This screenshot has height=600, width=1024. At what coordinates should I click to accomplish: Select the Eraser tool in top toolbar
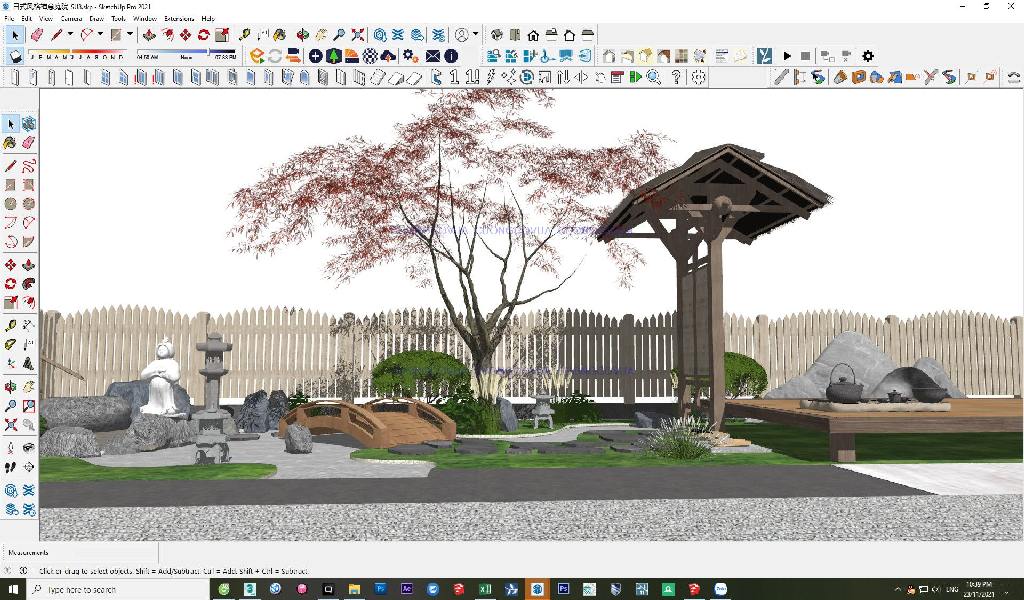point(37,35)
